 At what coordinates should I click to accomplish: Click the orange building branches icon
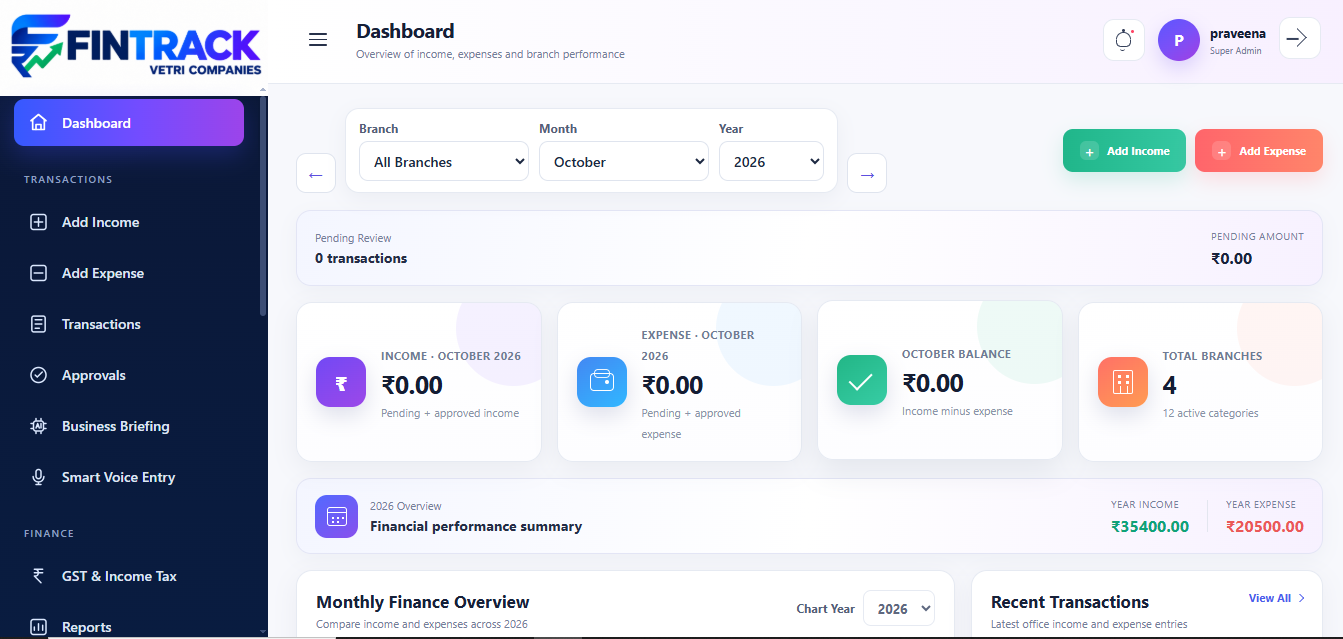1123,382
